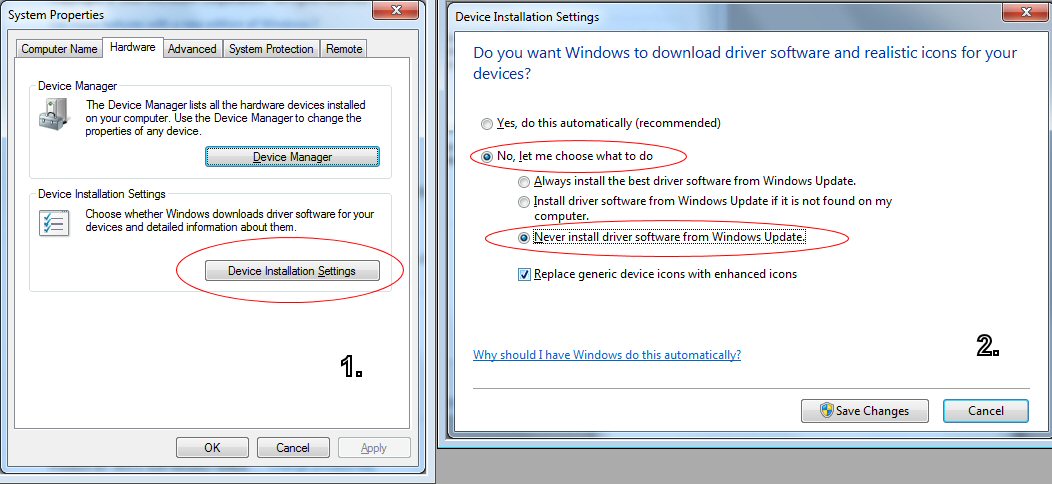Open Device Manager with its button

293,157
